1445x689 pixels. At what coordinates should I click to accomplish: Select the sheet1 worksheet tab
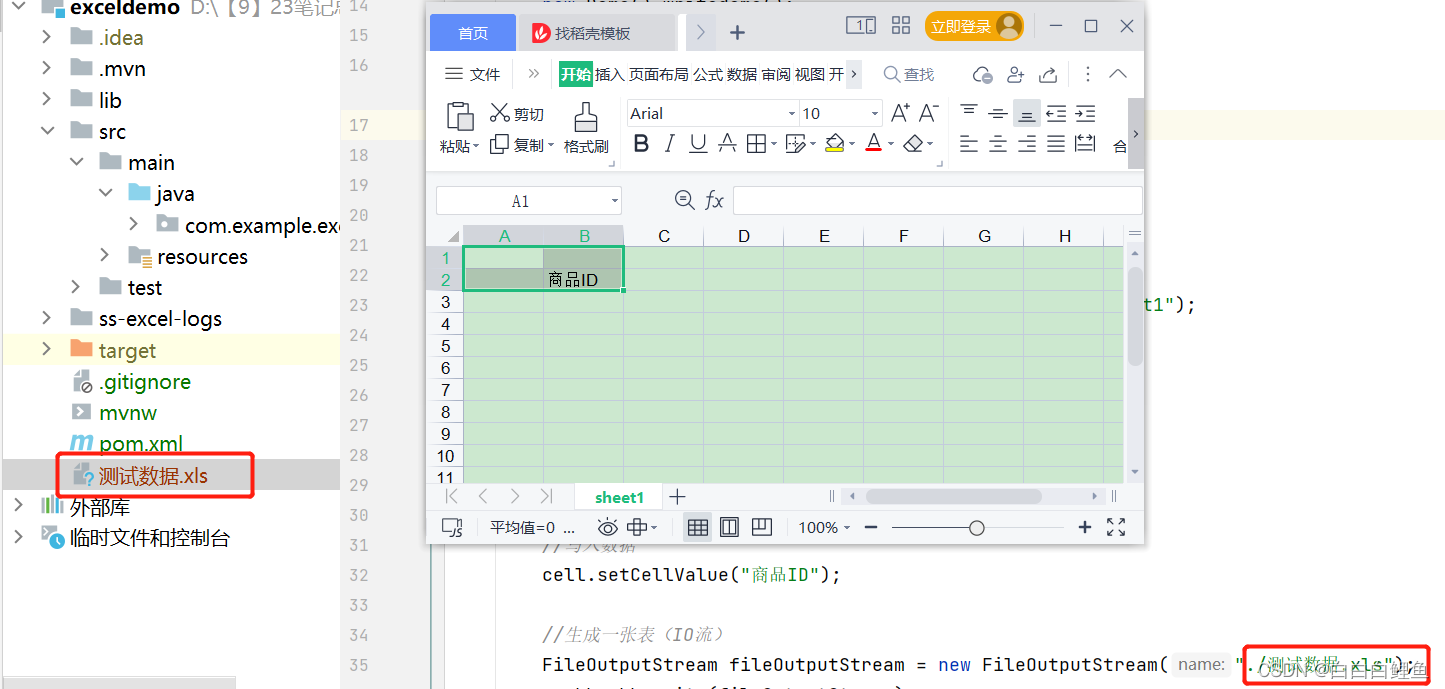[x=618, y=496]
